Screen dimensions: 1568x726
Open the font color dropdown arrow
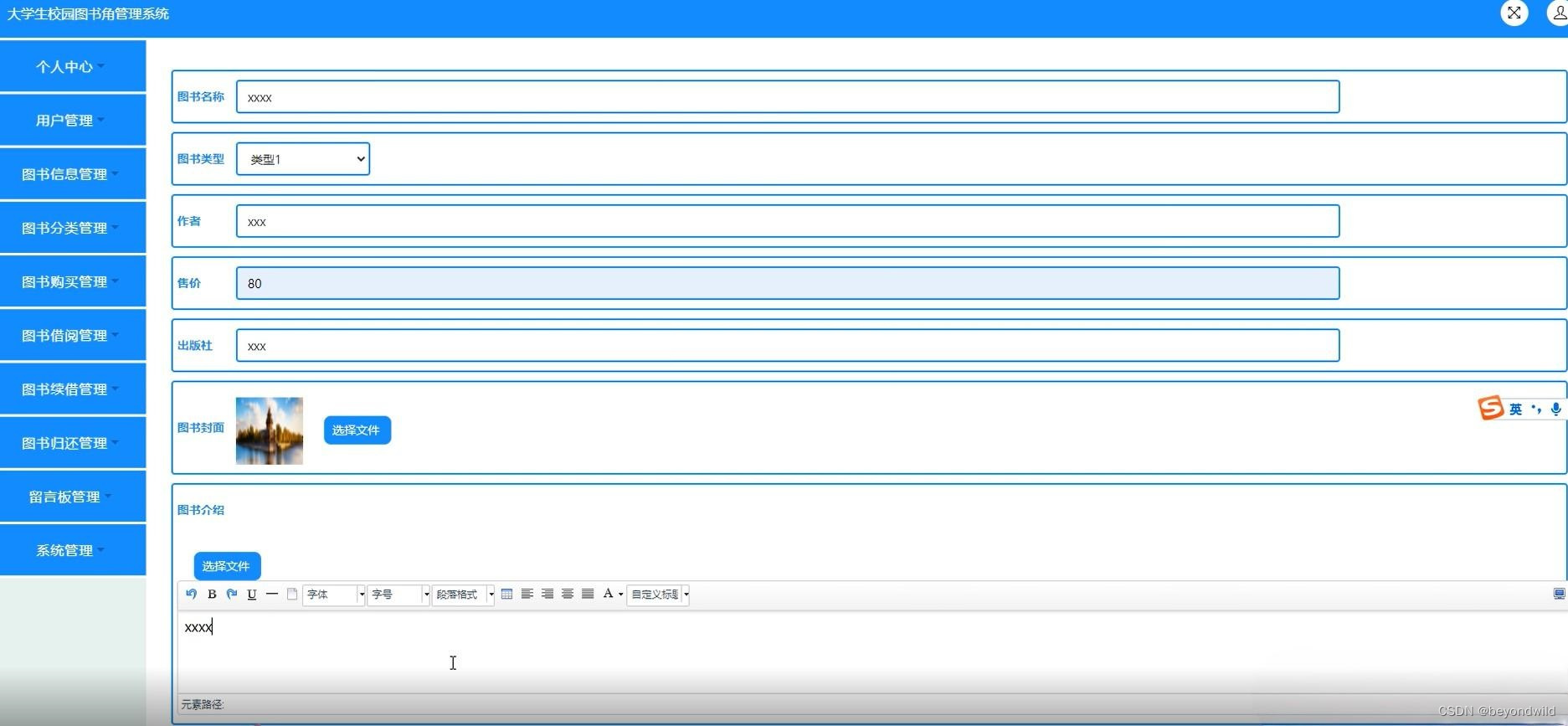pyautogui.click(x=620, y=595)
